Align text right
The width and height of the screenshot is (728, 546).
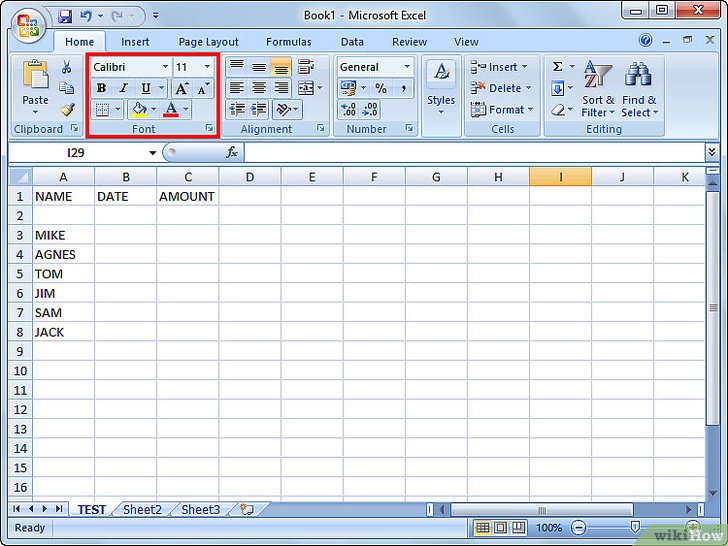[281, 88]
